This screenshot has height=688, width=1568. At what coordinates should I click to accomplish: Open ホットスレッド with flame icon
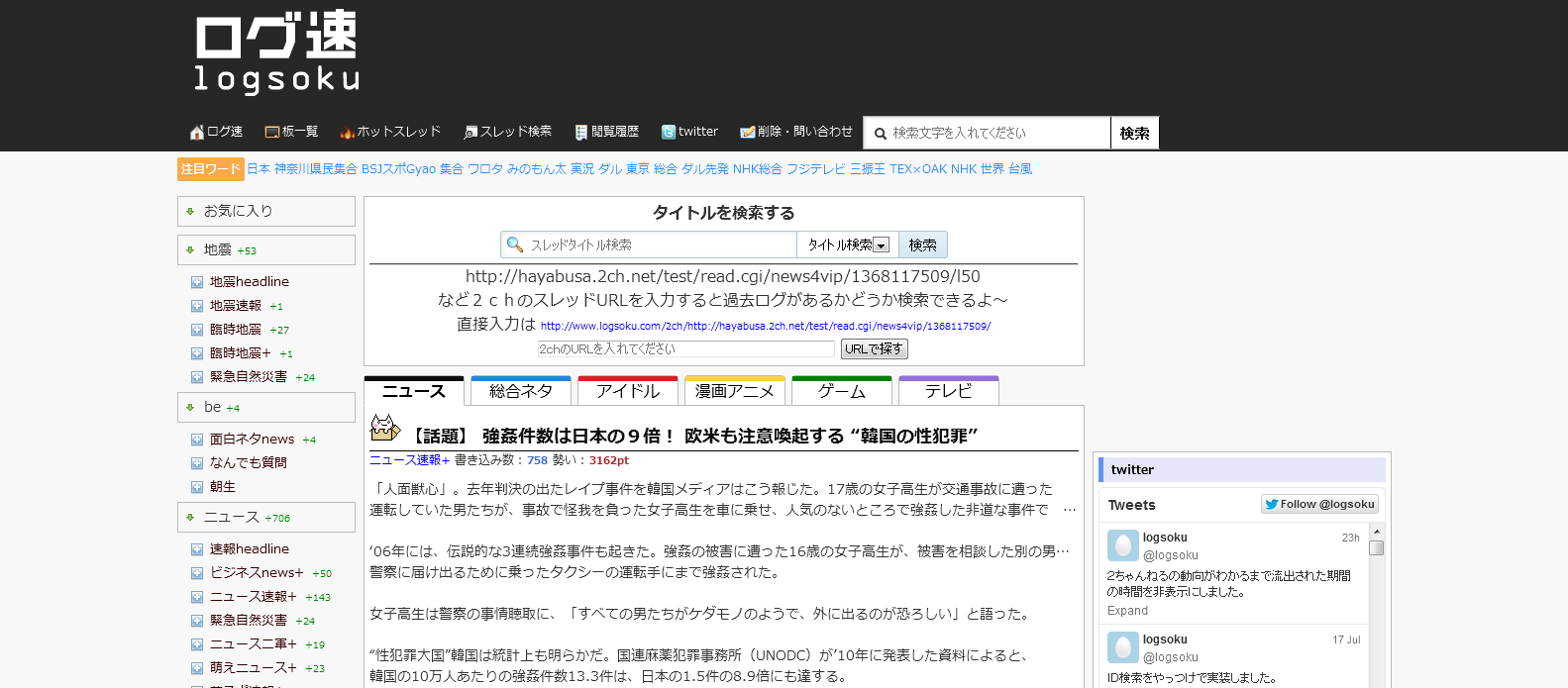click(x=390, y=132)
